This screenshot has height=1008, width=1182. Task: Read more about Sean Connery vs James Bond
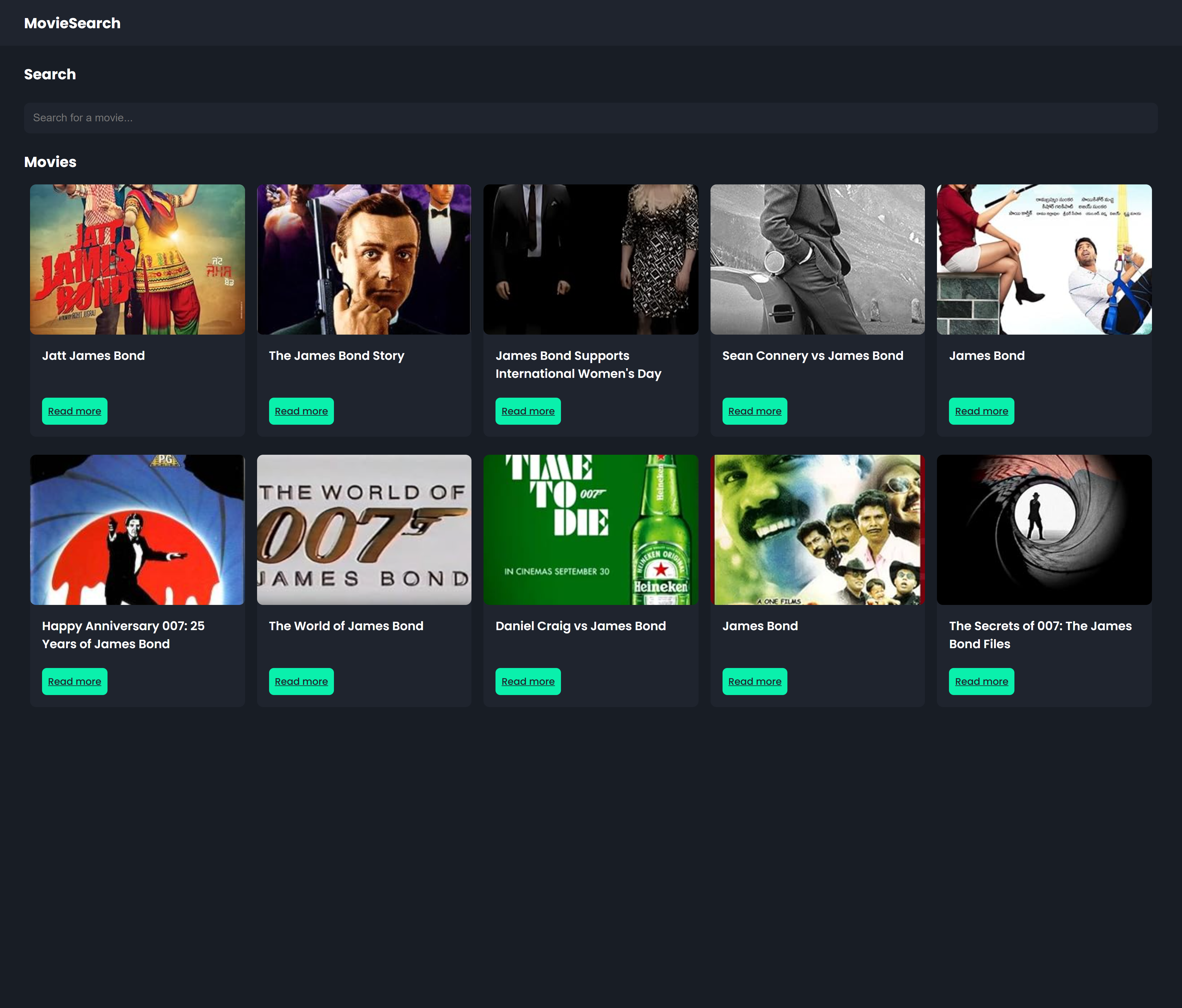(x=754, y=411)
